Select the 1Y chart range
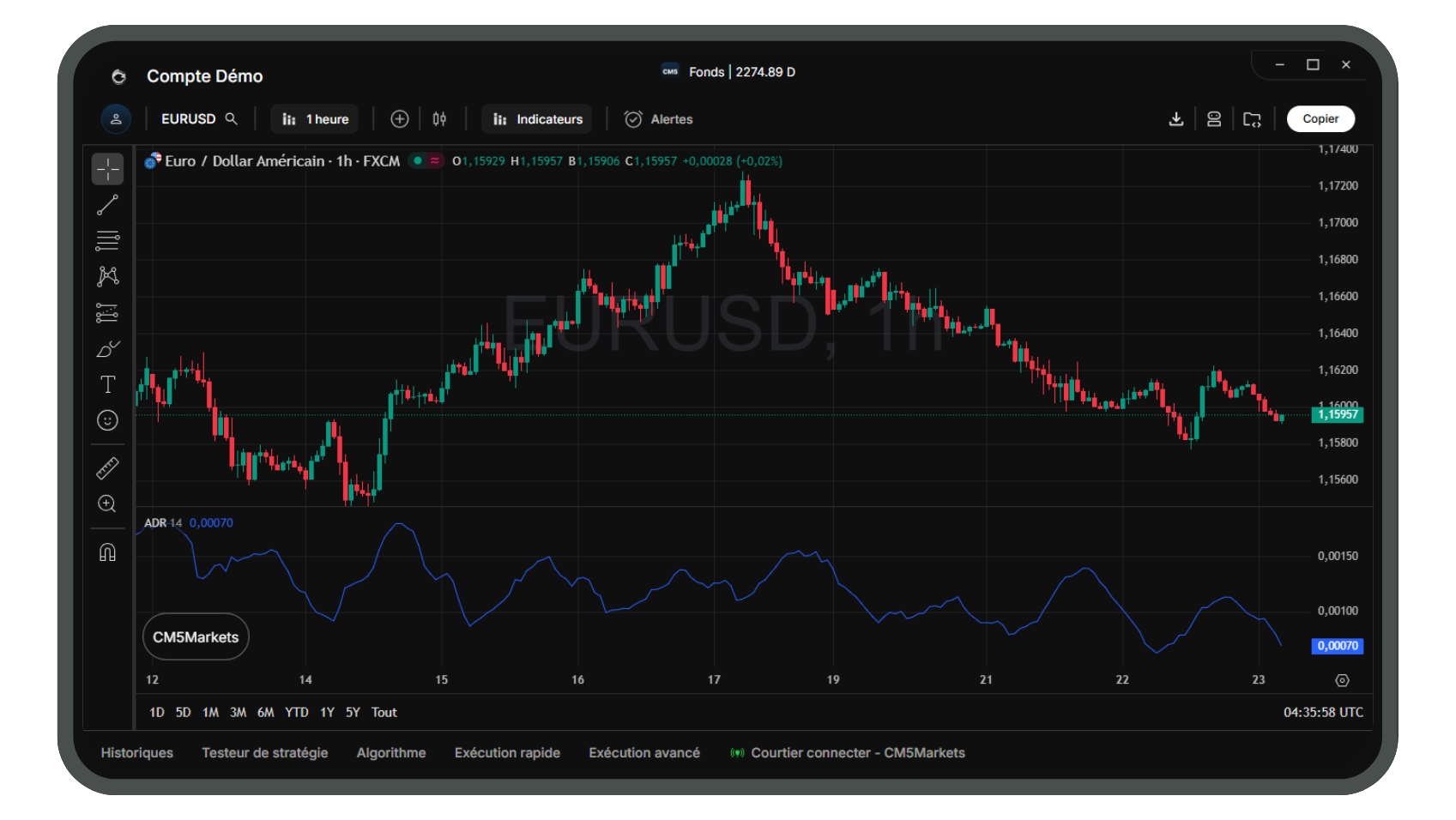The height and width of the screenshot is (820, 1456). [x=326, y=712]
